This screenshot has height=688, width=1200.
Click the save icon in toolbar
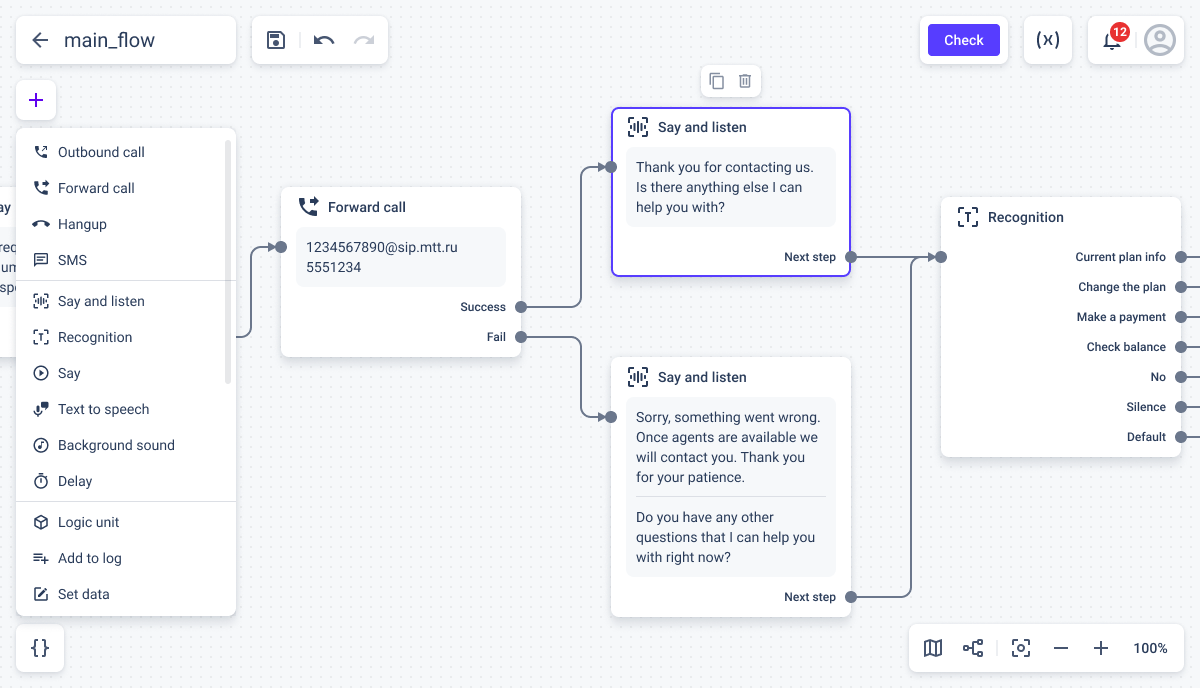coord(276,40)
